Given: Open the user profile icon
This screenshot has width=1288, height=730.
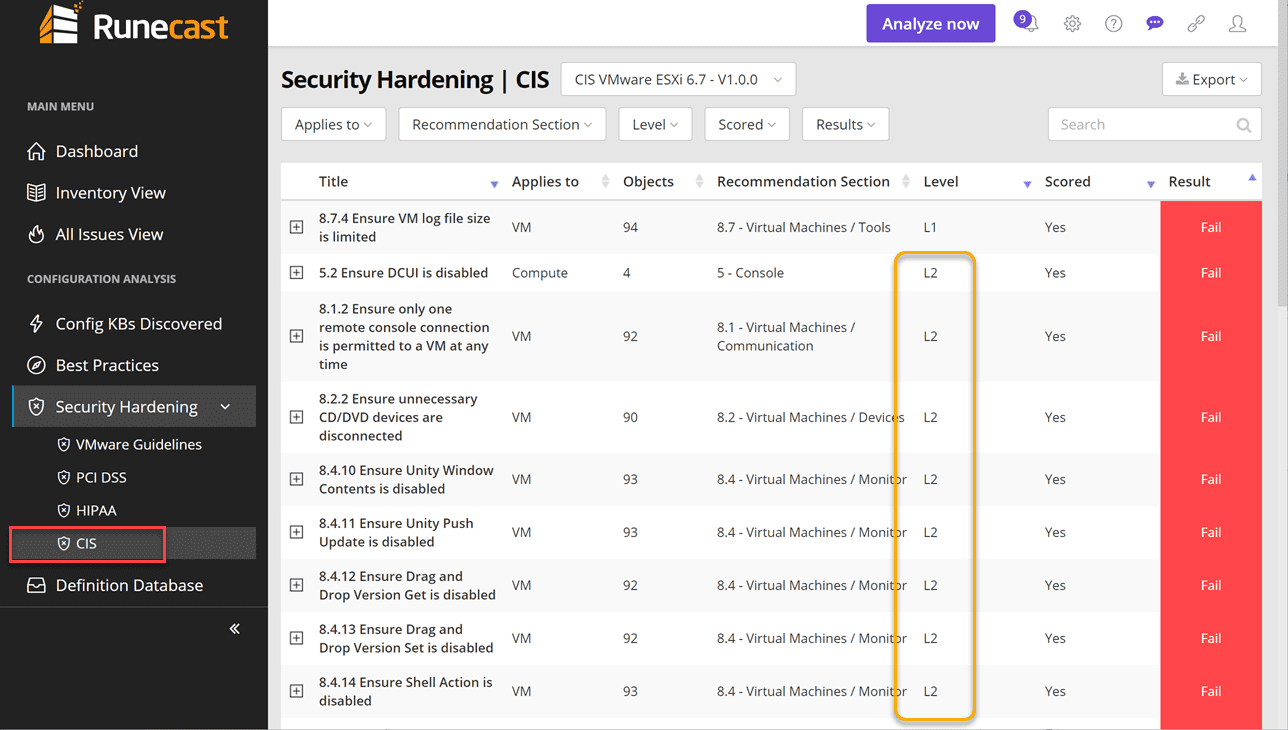Looking at the screenshot, I should [1237, 24].
